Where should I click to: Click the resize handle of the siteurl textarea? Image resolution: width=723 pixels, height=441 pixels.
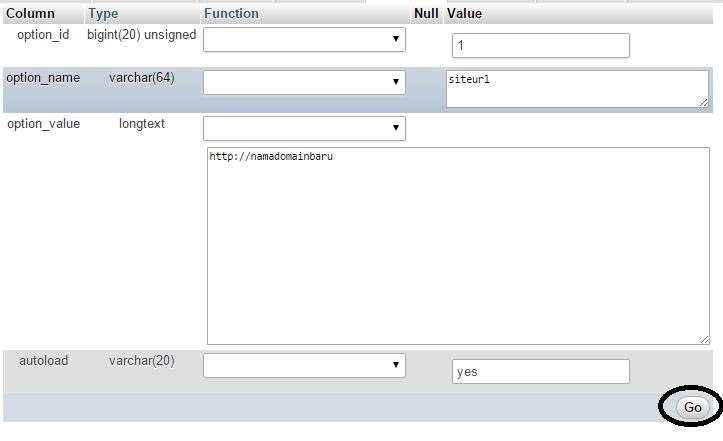pos(704,102)
